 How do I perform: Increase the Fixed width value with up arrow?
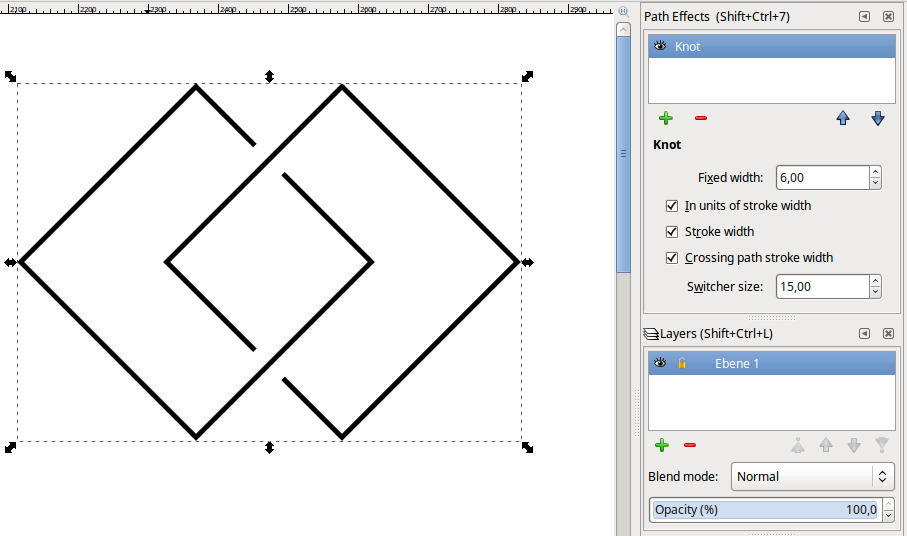click(x=876, y=172)
